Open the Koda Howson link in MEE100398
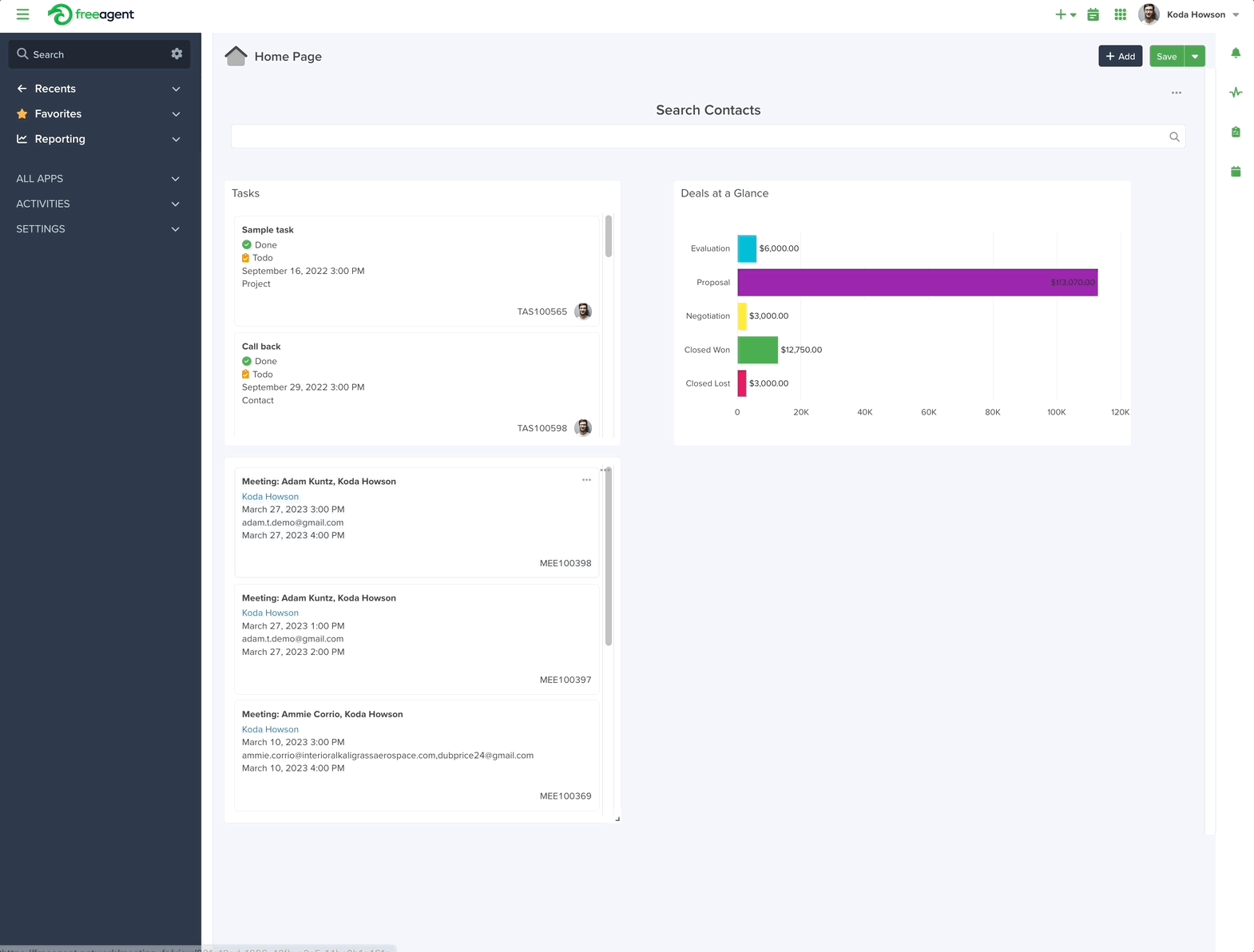This screenshot has height=952, width=1254. (270, 497)
